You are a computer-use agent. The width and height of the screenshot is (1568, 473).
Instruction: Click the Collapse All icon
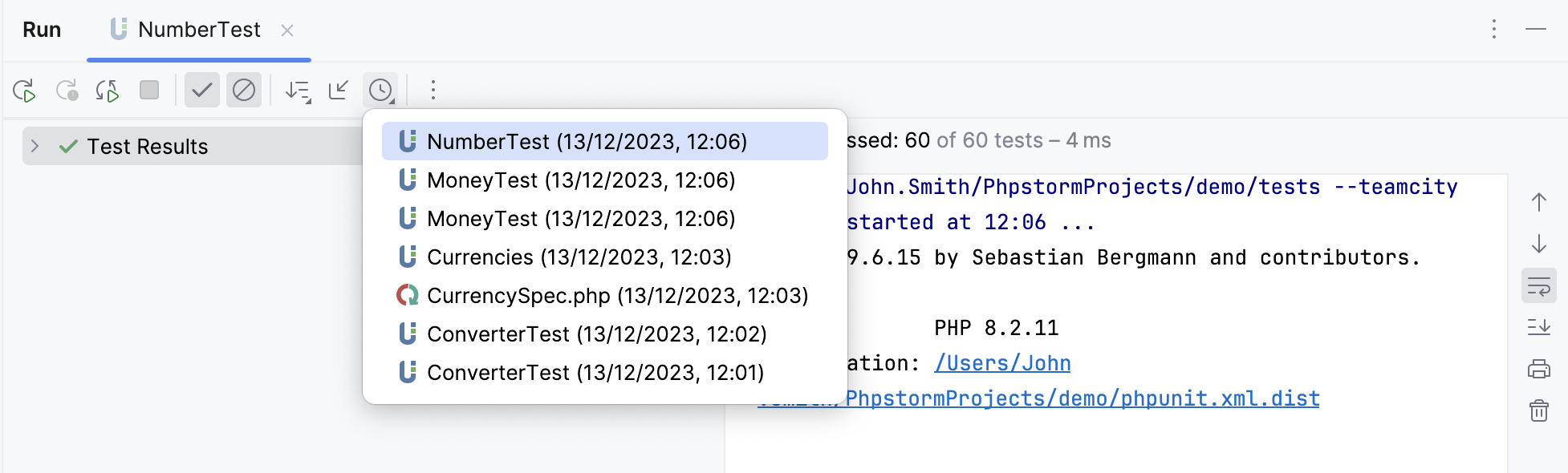[x=339, y=90]
